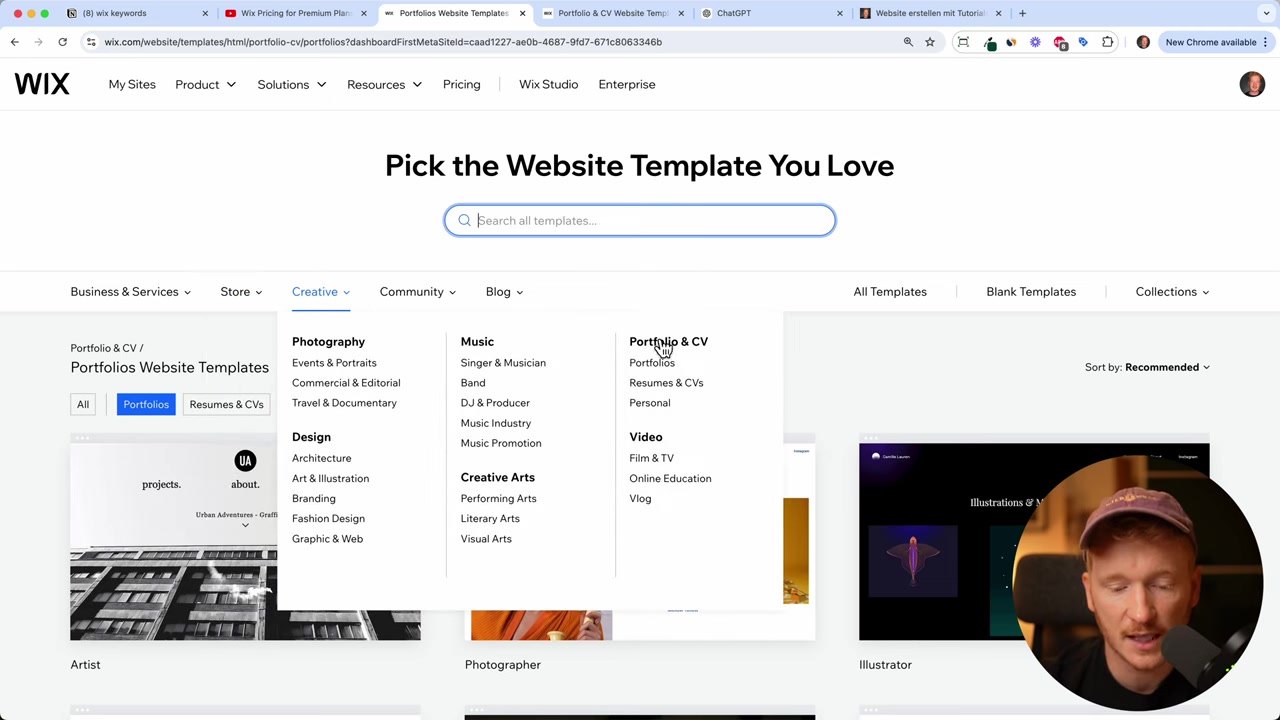The width and height of the screenshot is (1280, 720).
Task: Open a new browser tab with plus
Action: tap(1022, 13)
